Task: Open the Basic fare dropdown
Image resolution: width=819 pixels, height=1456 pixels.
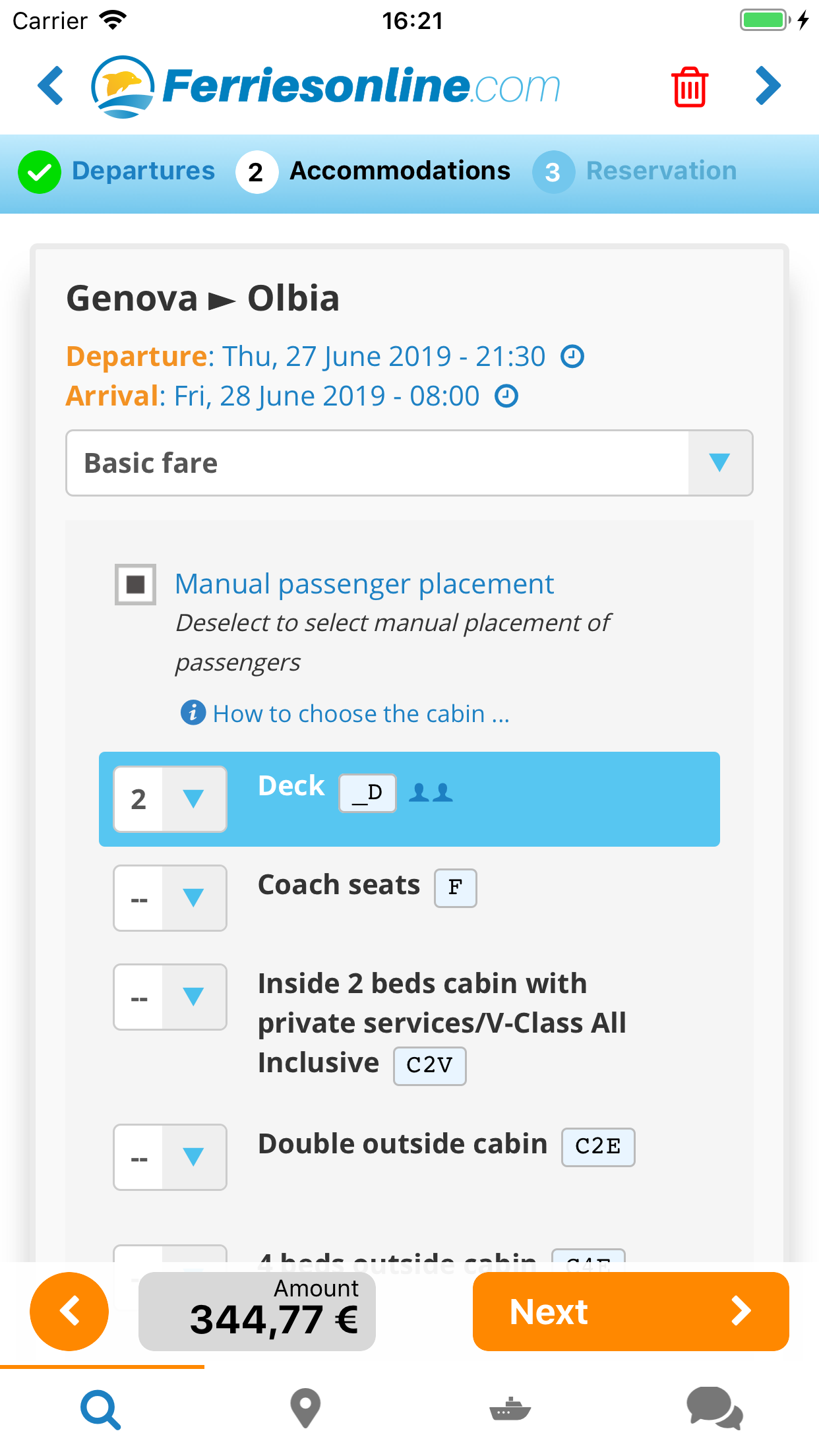Action: pyautogui.click(x=409, y=463)
